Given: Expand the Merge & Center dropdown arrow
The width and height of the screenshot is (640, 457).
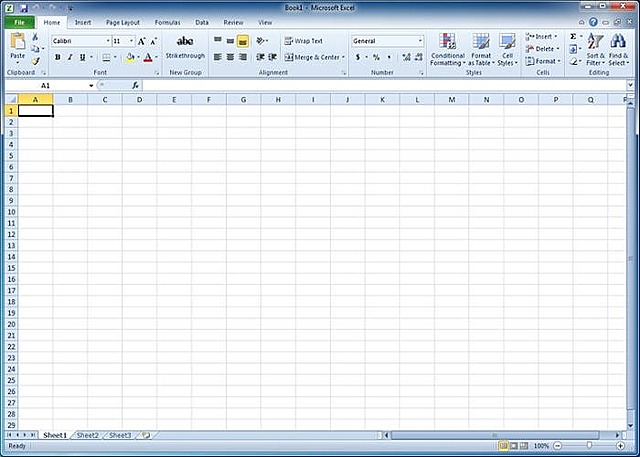Looking at the screenshot, I should pyautogui.click(x=343, y=58).
